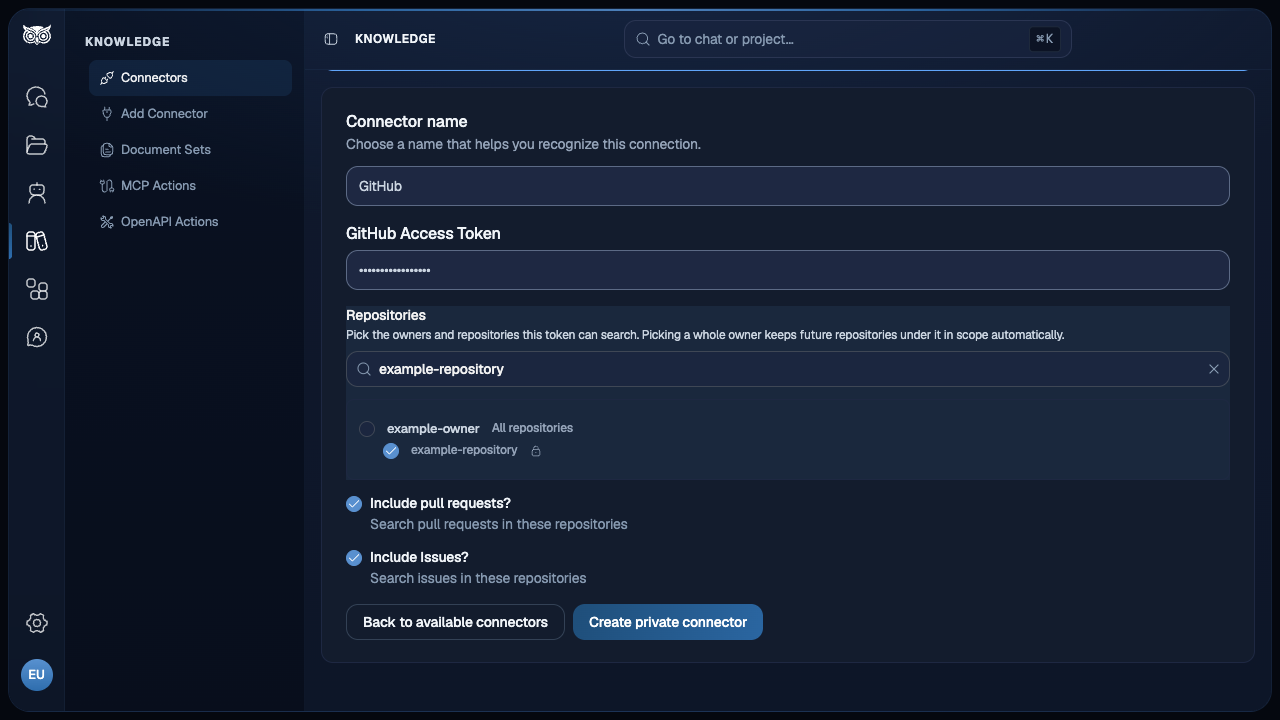1280x720 pixels.
Task: Open OpenAPI Actions in sidebar
Action: (190, 222)
